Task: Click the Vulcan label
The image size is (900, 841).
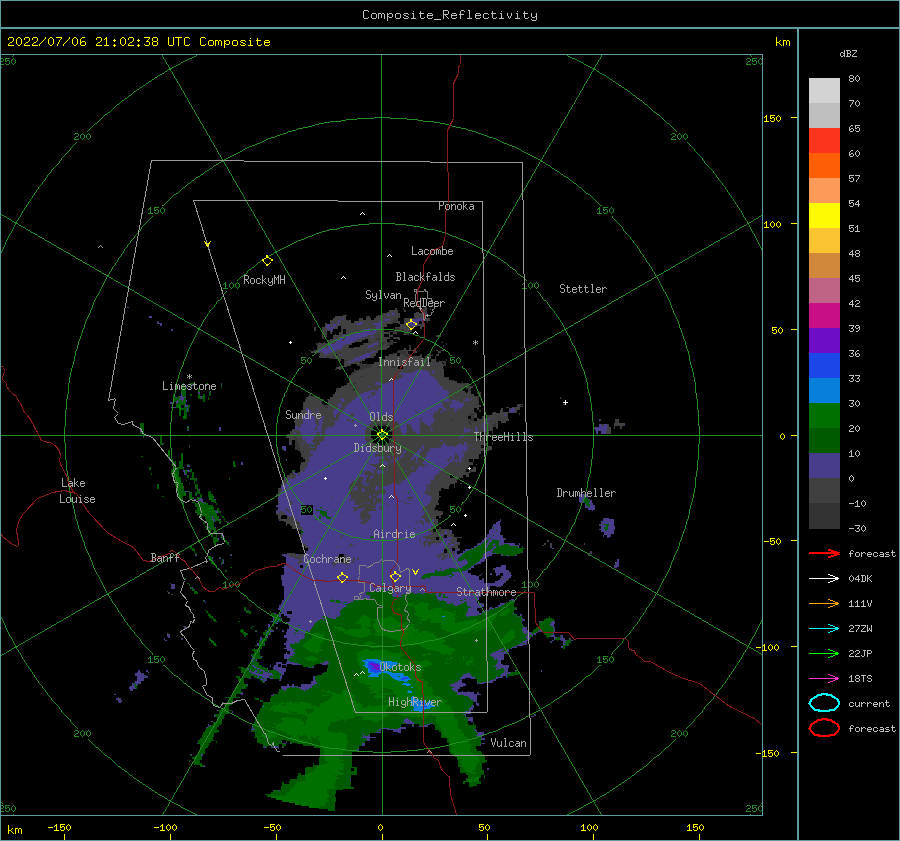Action: (509, 743)
